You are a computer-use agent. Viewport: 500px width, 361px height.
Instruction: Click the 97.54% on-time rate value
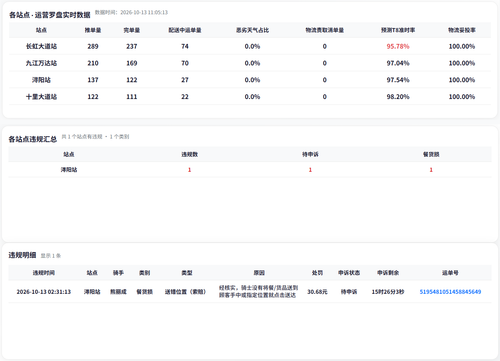point(398,80)
